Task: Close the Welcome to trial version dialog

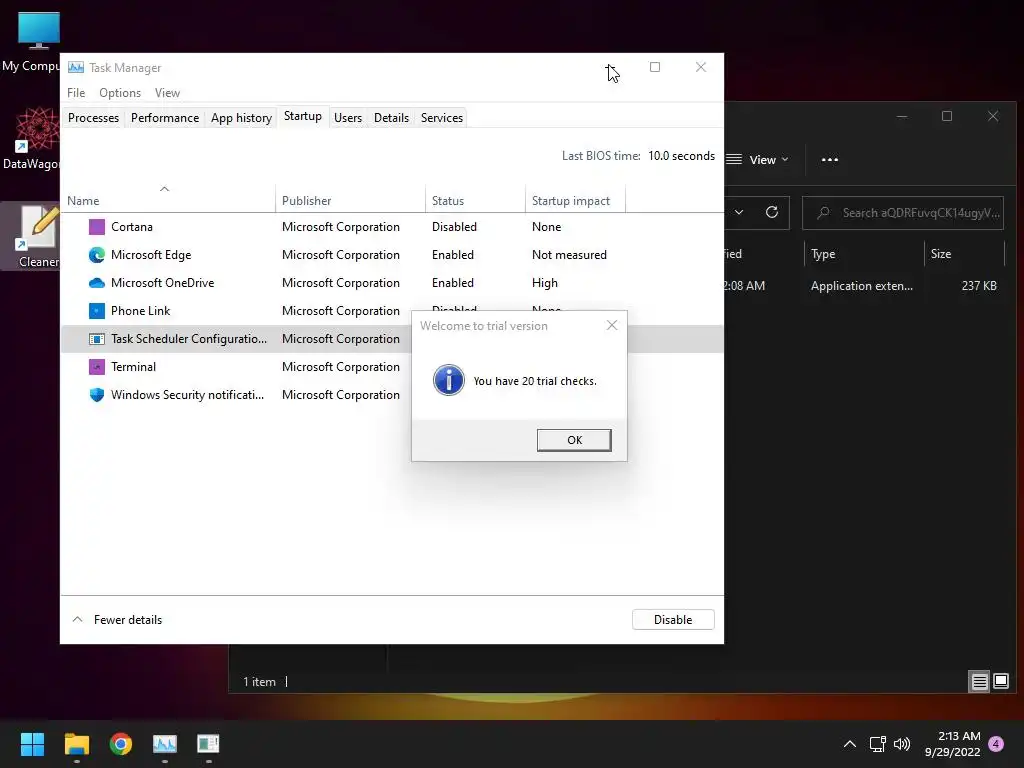Action: [612, 325]
